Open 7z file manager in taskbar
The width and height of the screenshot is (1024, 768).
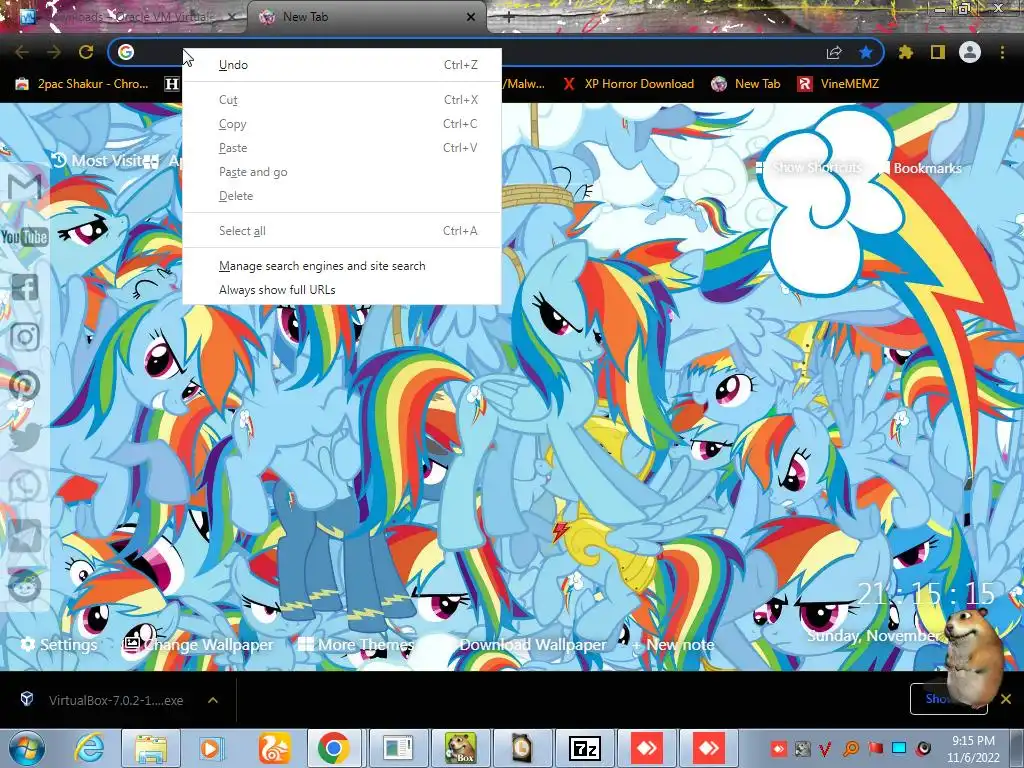[584, 748]
